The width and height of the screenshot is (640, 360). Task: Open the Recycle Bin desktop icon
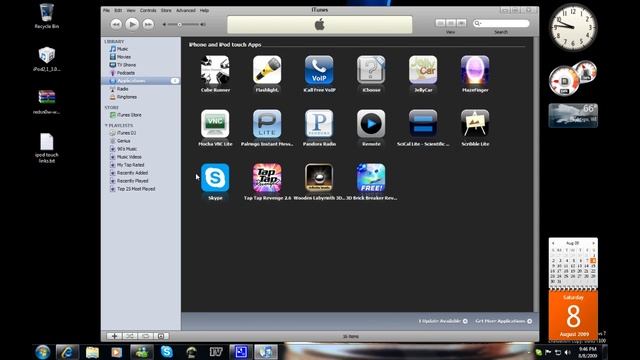click(x=47, y=16)
